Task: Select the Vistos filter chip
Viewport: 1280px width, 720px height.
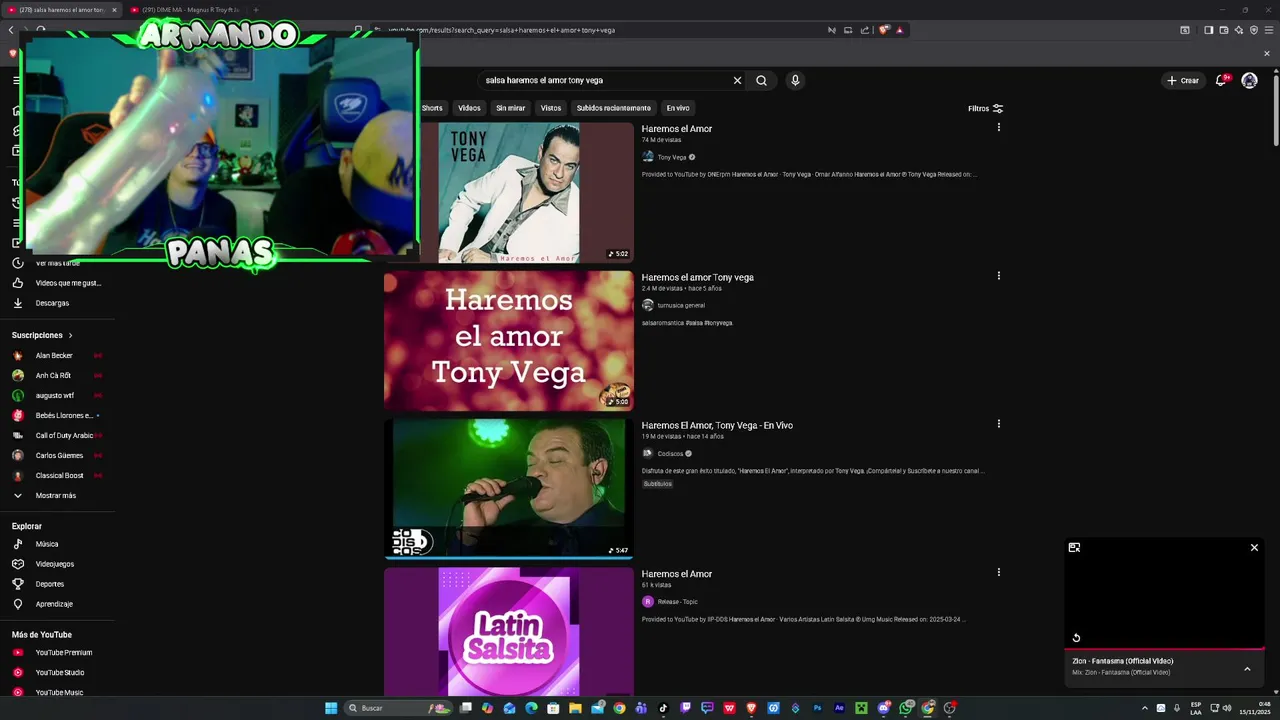Action: [551, 108]
